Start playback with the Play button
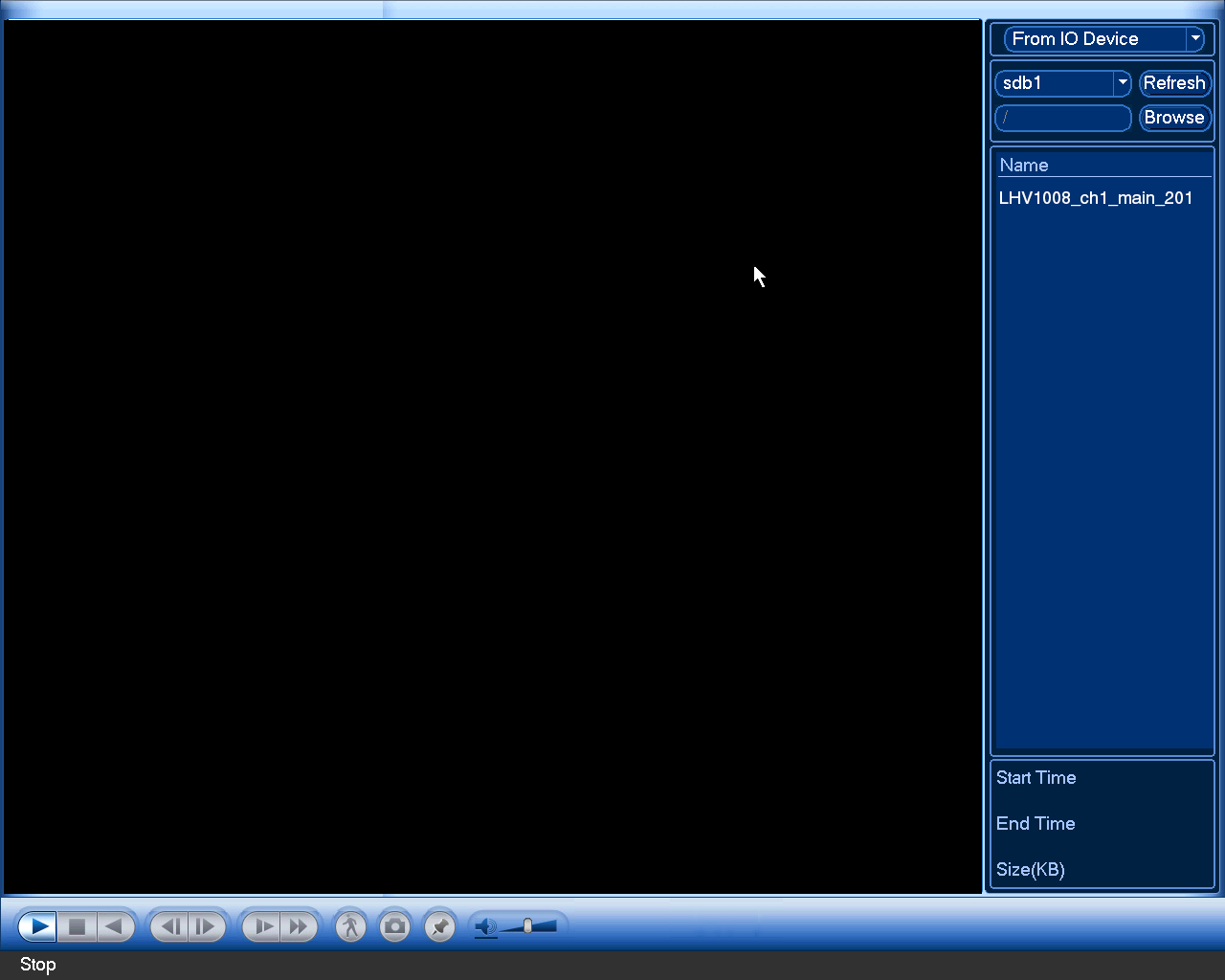Viewport: 1225px width, 980px height. [x=38, y=926]
